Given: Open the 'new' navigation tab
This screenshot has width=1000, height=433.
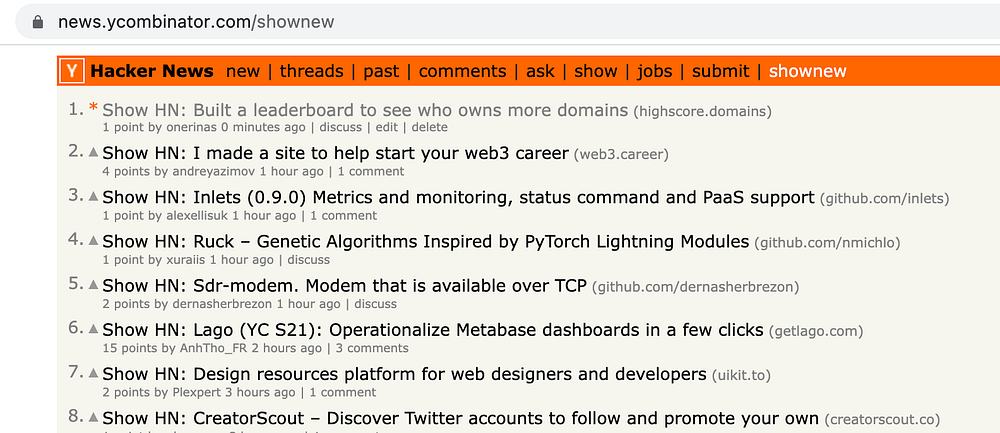Looking at the screenshot, I should coord(243,71).
